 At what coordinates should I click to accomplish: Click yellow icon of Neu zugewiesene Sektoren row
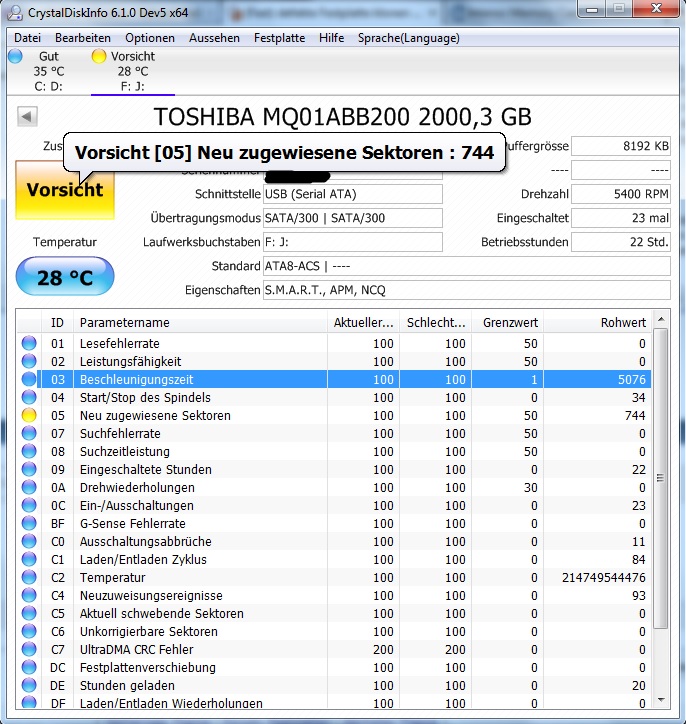click(29, 415)
